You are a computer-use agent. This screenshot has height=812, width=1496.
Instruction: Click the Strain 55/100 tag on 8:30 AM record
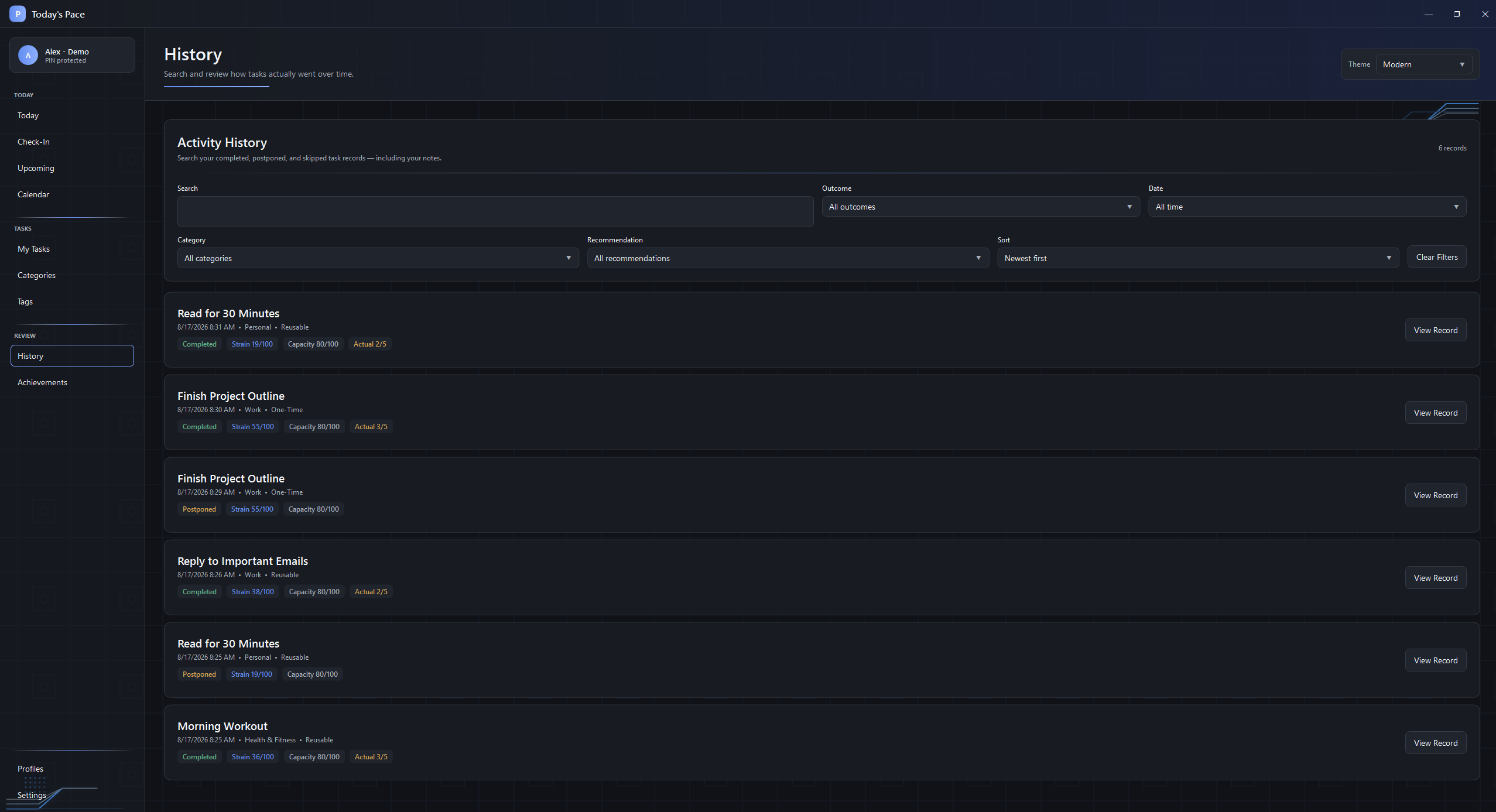tap(253, 427)
